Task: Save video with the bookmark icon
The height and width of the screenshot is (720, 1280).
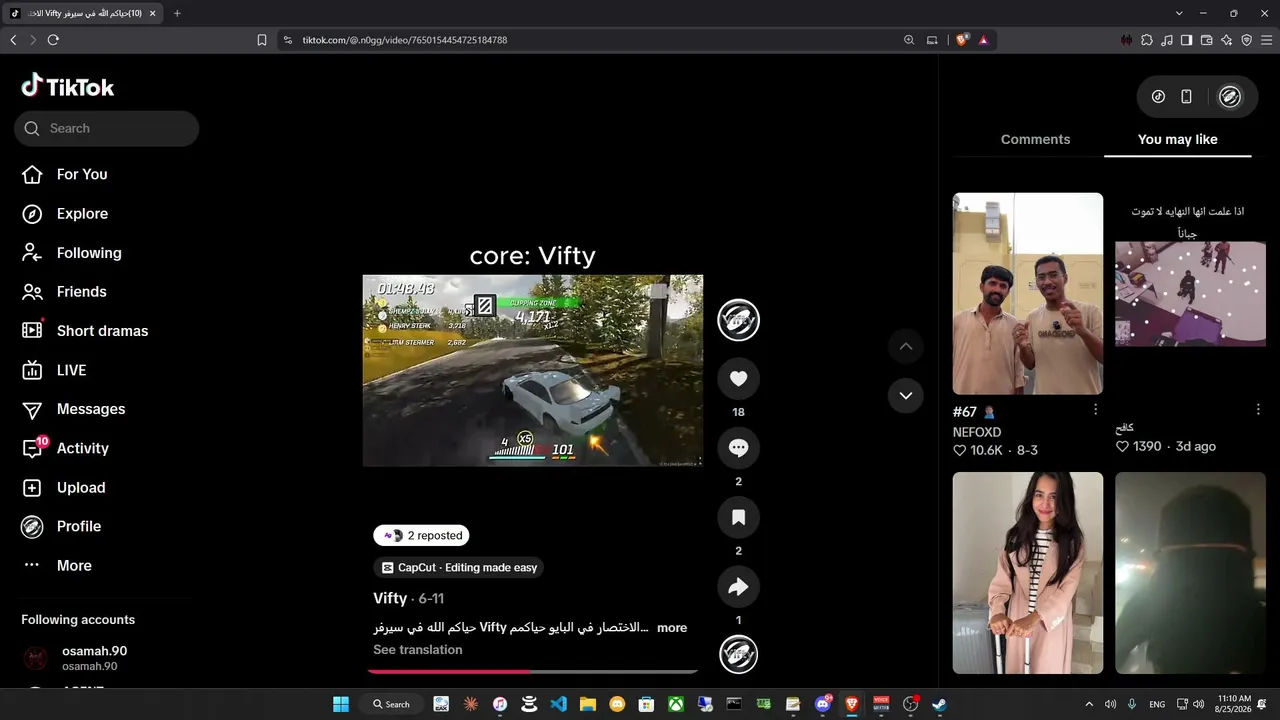Action: pyautogui.click(x=739, y=517)
